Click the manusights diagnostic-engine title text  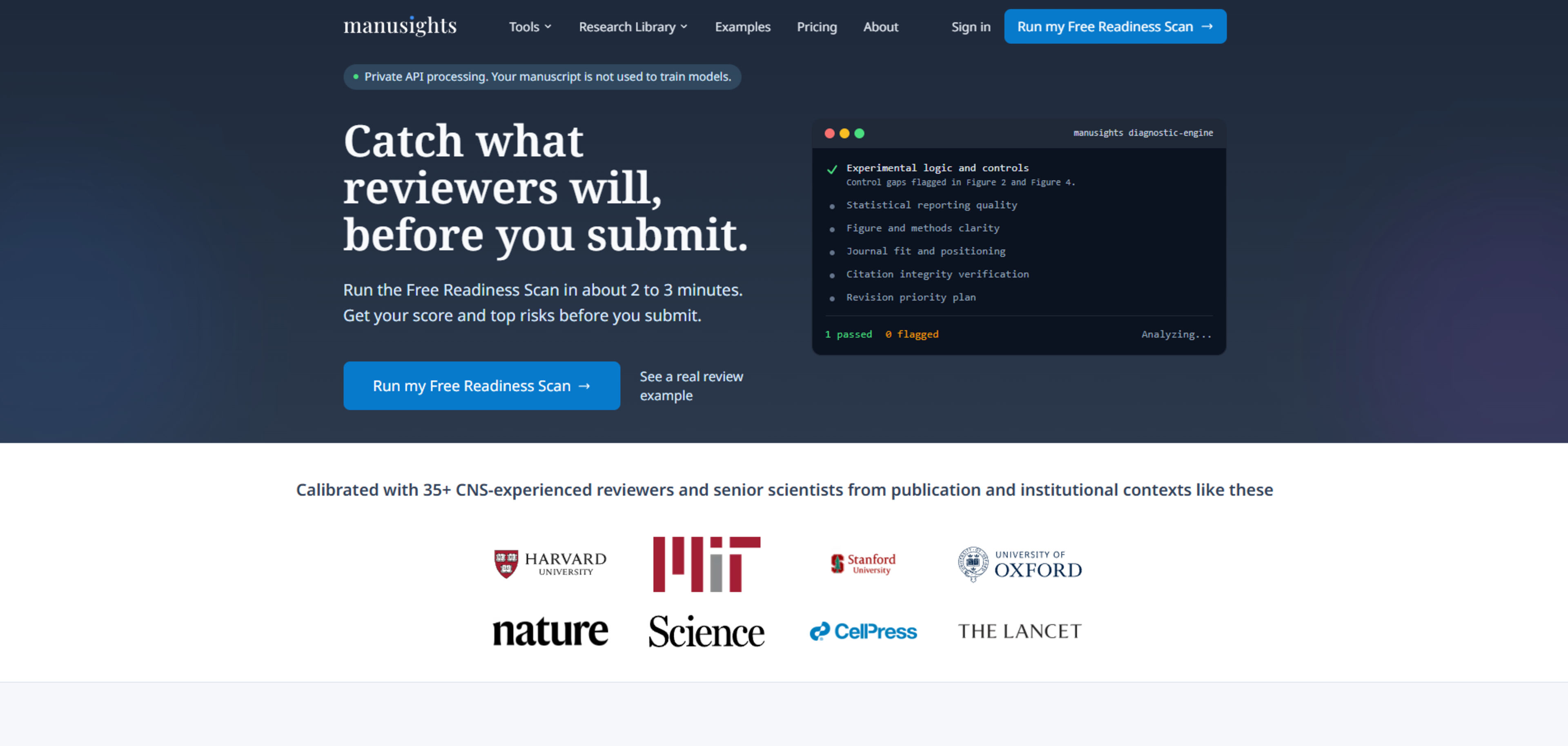tap(1143, 133)
